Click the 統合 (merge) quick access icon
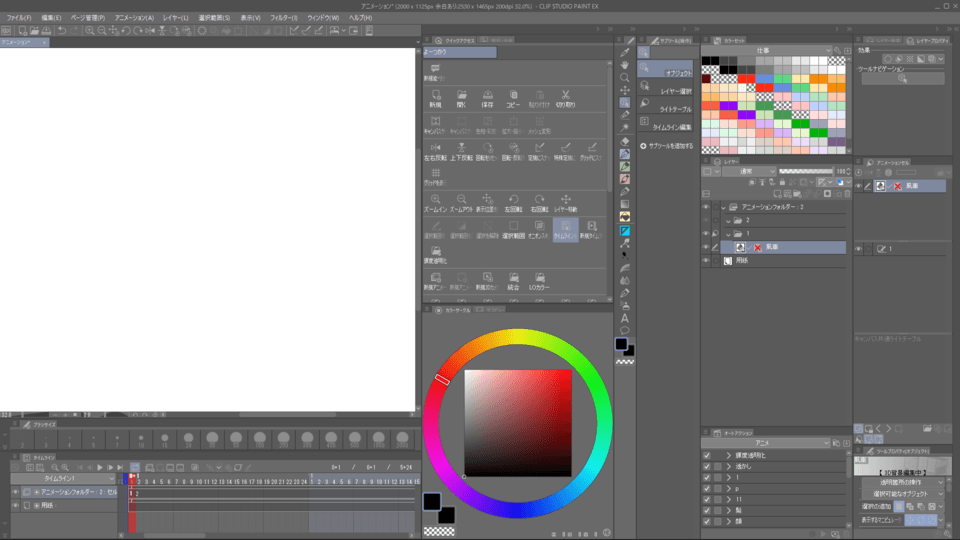The width and height of the screenshot is (960, 540). pos(513,281)
